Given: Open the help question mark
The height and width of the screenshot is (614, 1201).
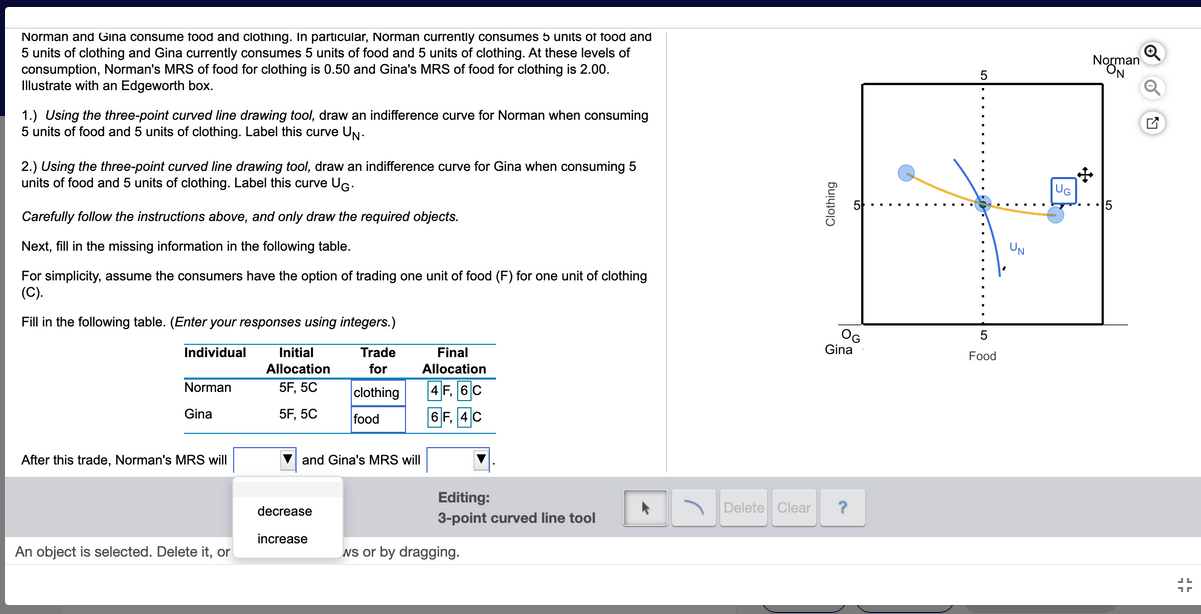Looking at the screenshot, I should click(x=843, y=508).
